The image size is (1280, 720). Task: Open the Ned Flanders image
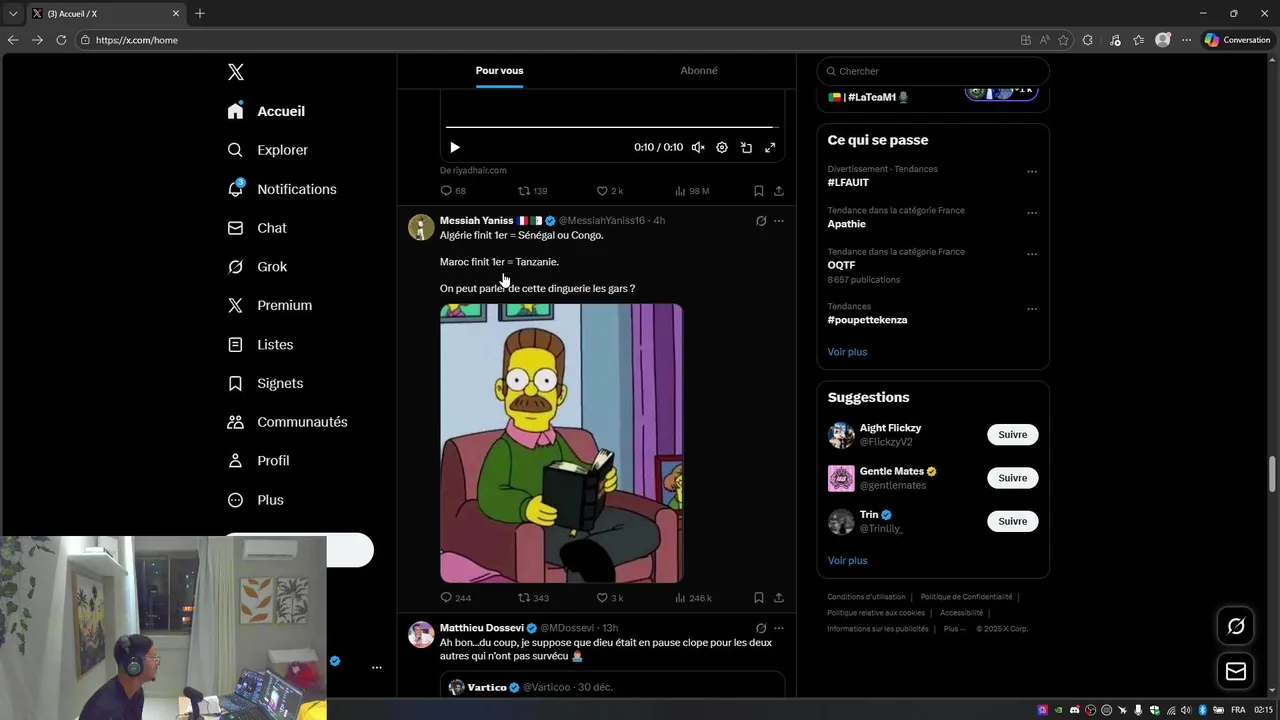562,443
